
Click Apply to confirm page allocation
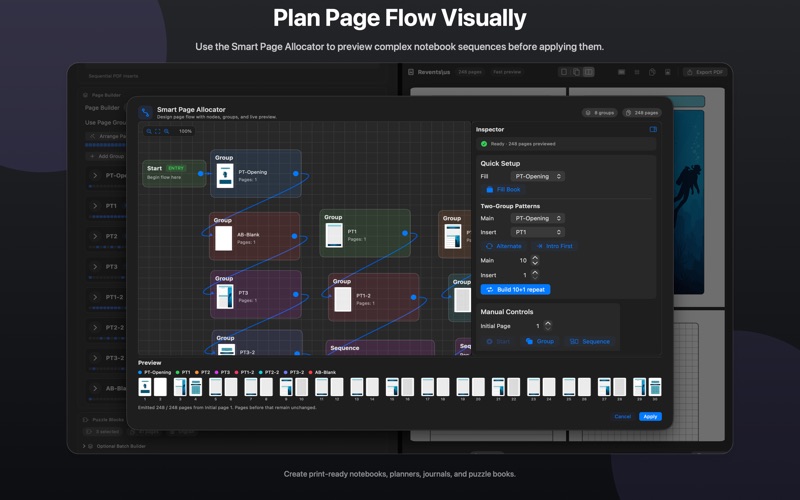tap(650, 416)
